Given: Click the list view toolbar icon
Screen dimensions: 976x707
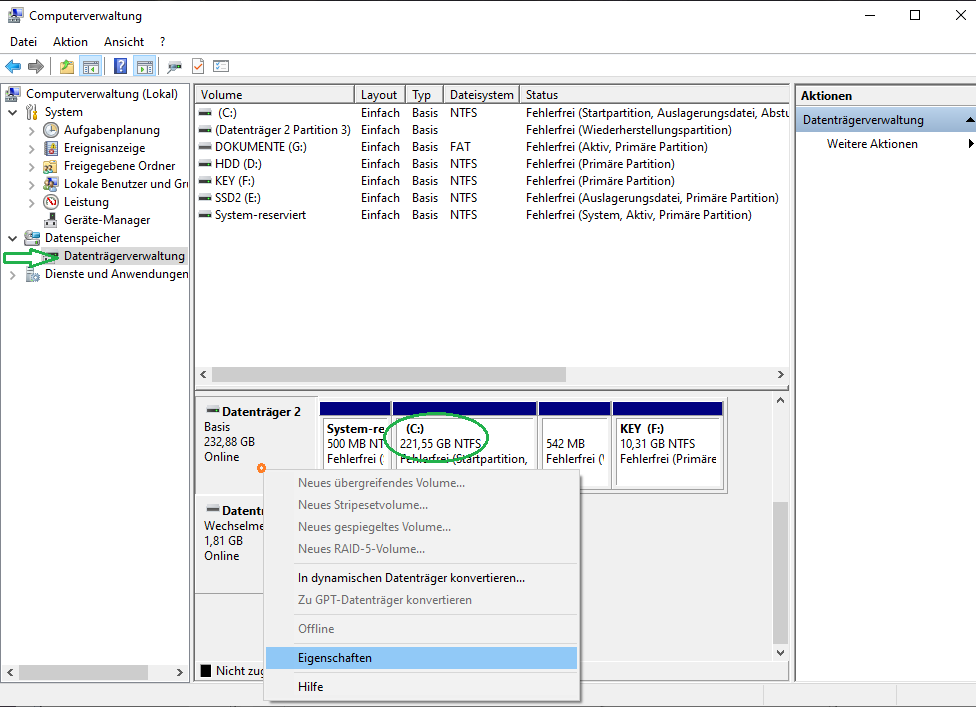Looking at the screenshot, I should tap(221, 66).
